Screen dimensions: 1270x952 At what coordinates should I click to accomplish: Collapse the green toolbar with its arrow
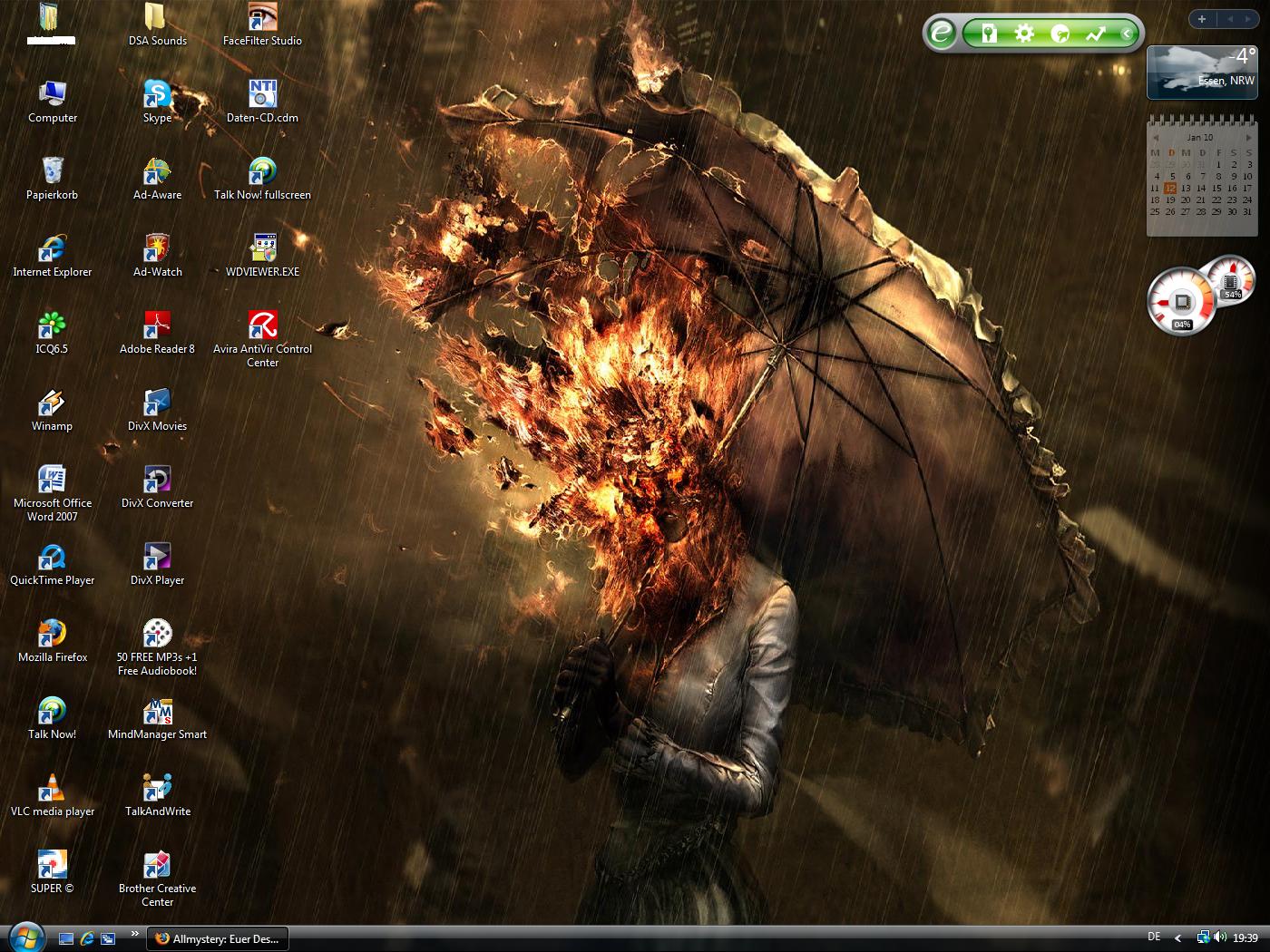(x=1126, y=34)
